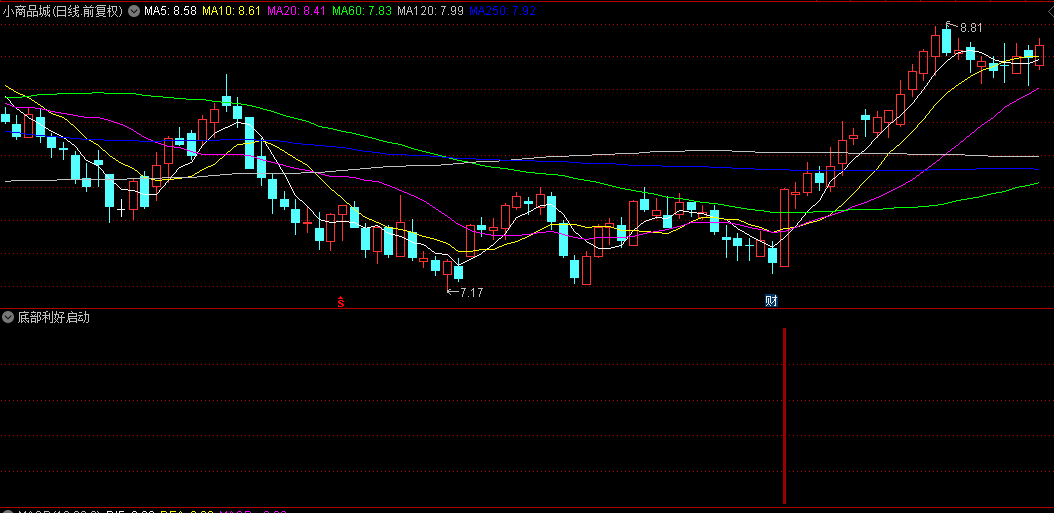
Task: Click the 底部利好启动 indicator name
Action: [54, 317]
